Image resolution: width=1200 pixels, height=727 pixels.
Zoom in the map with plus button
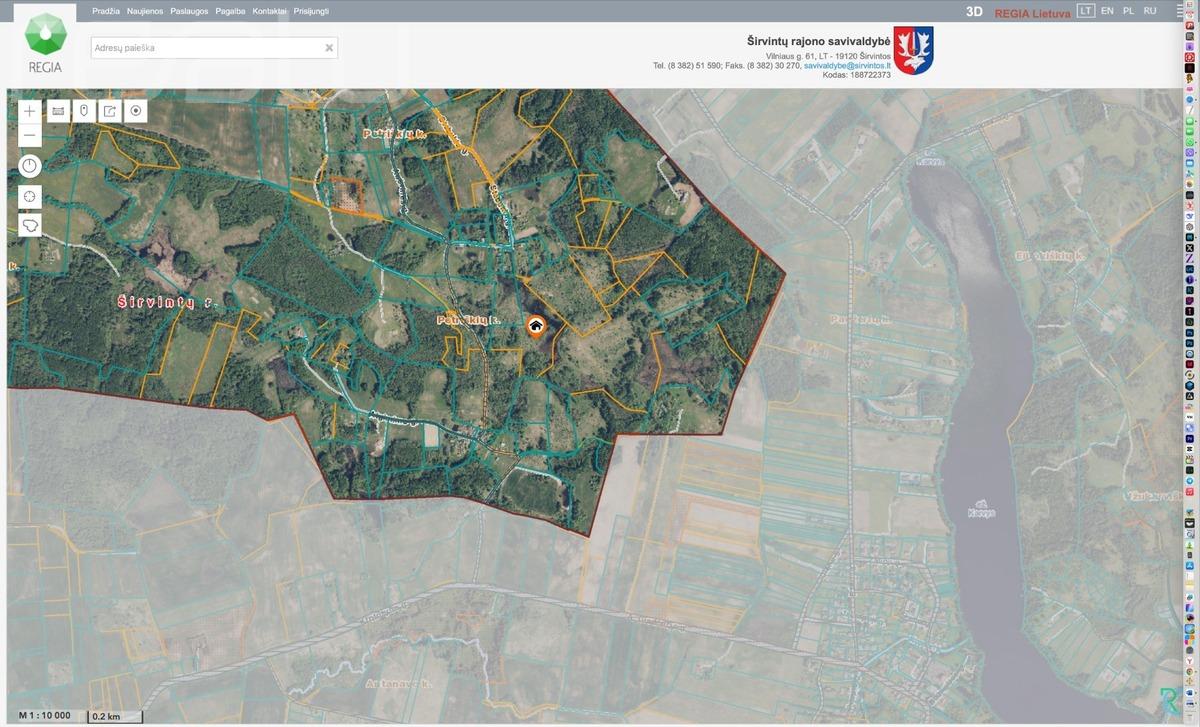pyautogui.click(x=30, y=111)
